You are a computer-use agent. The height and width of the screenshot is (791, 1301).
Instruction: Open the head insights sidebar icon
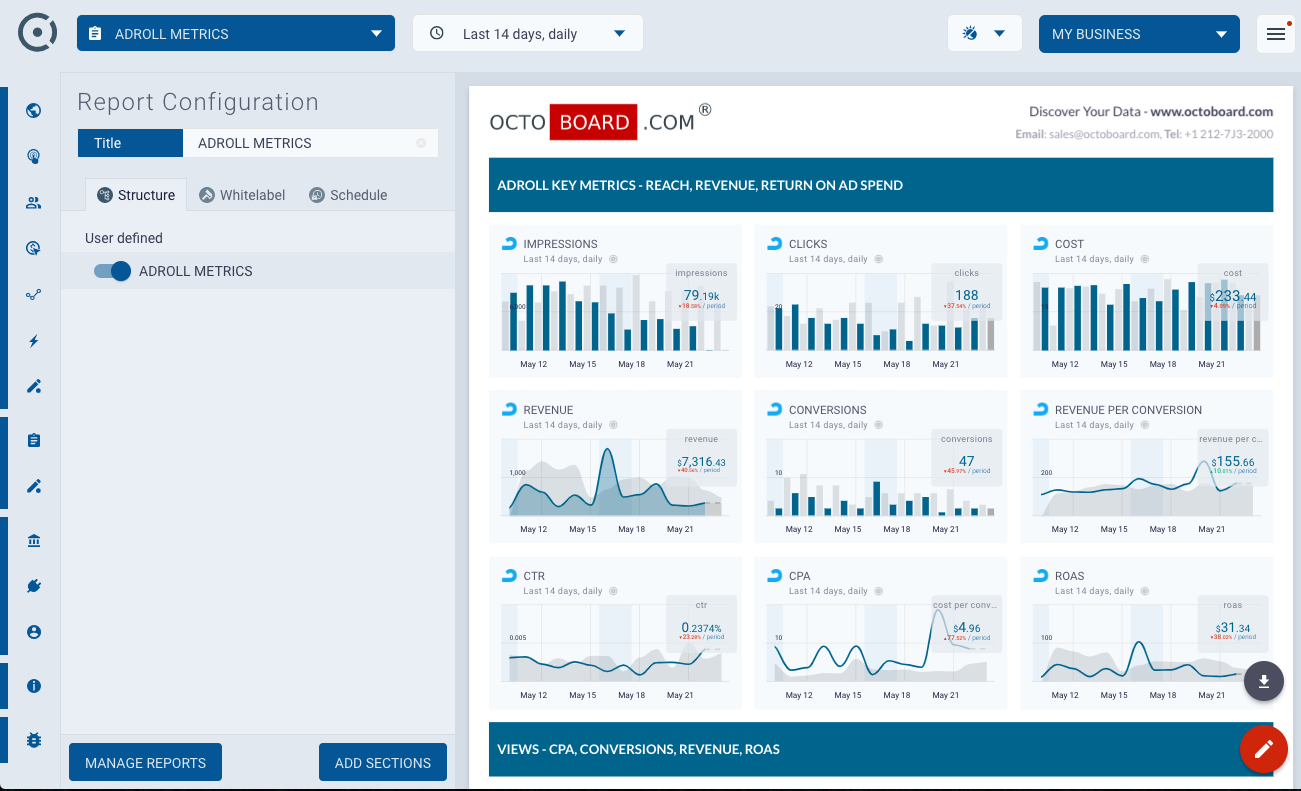(34, 157)
